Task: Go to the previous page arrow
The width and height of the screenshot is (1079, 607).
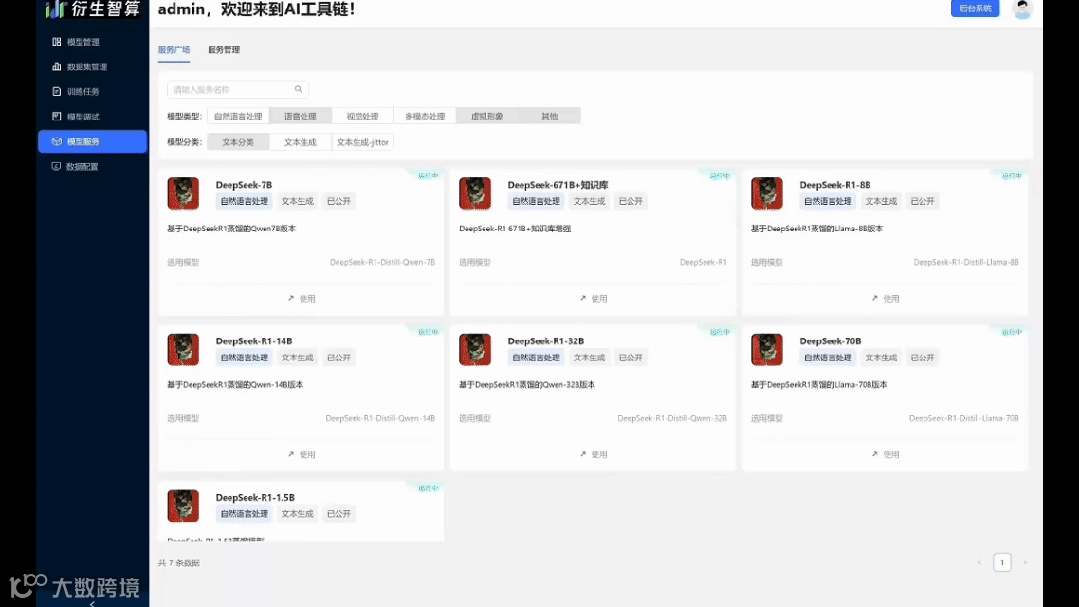Action: (979, 562)
